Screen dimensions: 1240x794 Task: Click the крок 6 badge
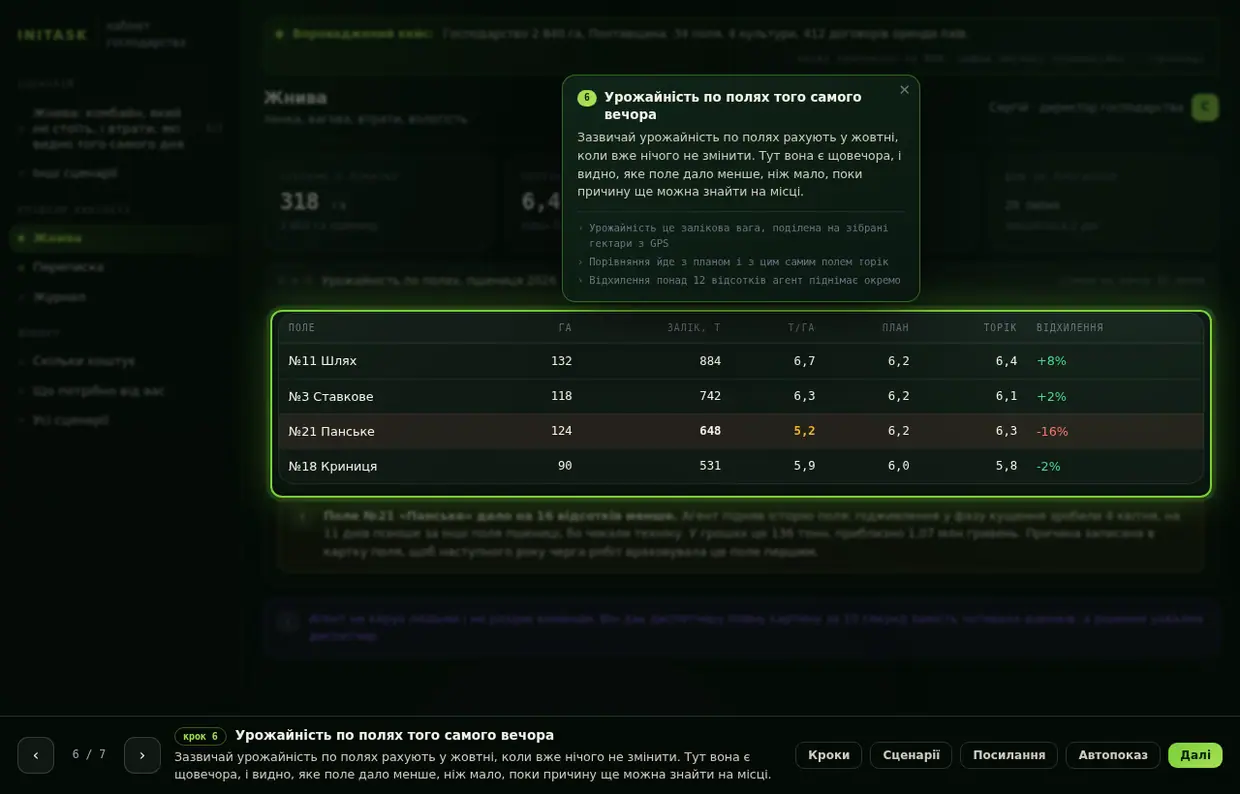pos(200,736)
